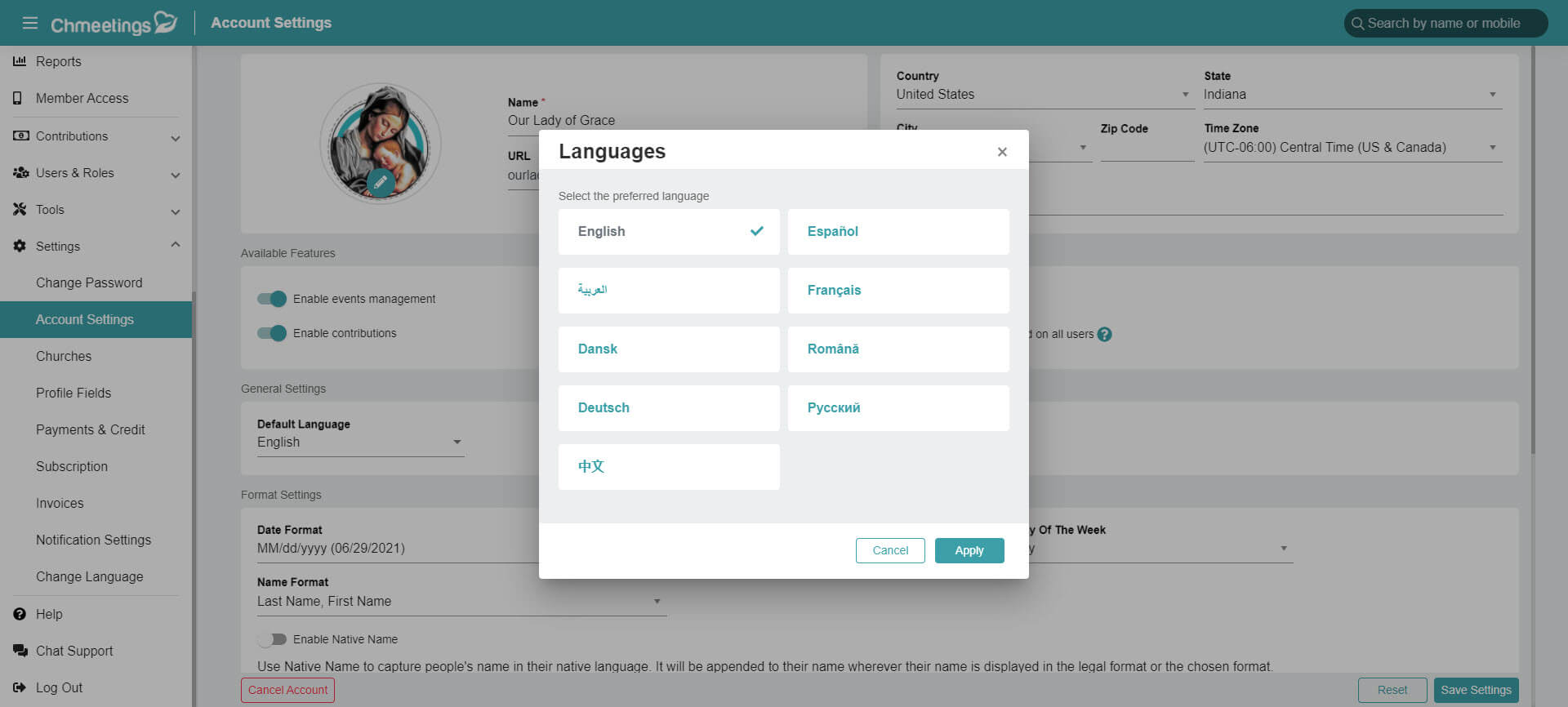Expand the Users & Roles sidebar section
The width and height of the screenshot is (1568, 707).
click(x=176, y=175)
